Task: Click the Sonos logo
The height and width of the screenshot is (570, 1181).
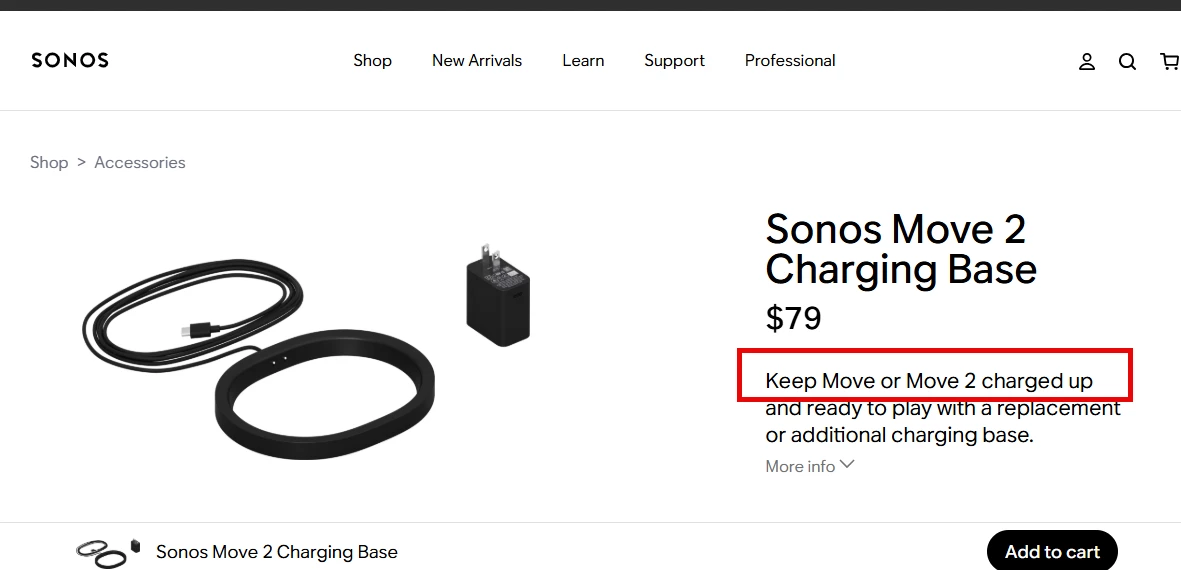Action: (x=70, y=61)
